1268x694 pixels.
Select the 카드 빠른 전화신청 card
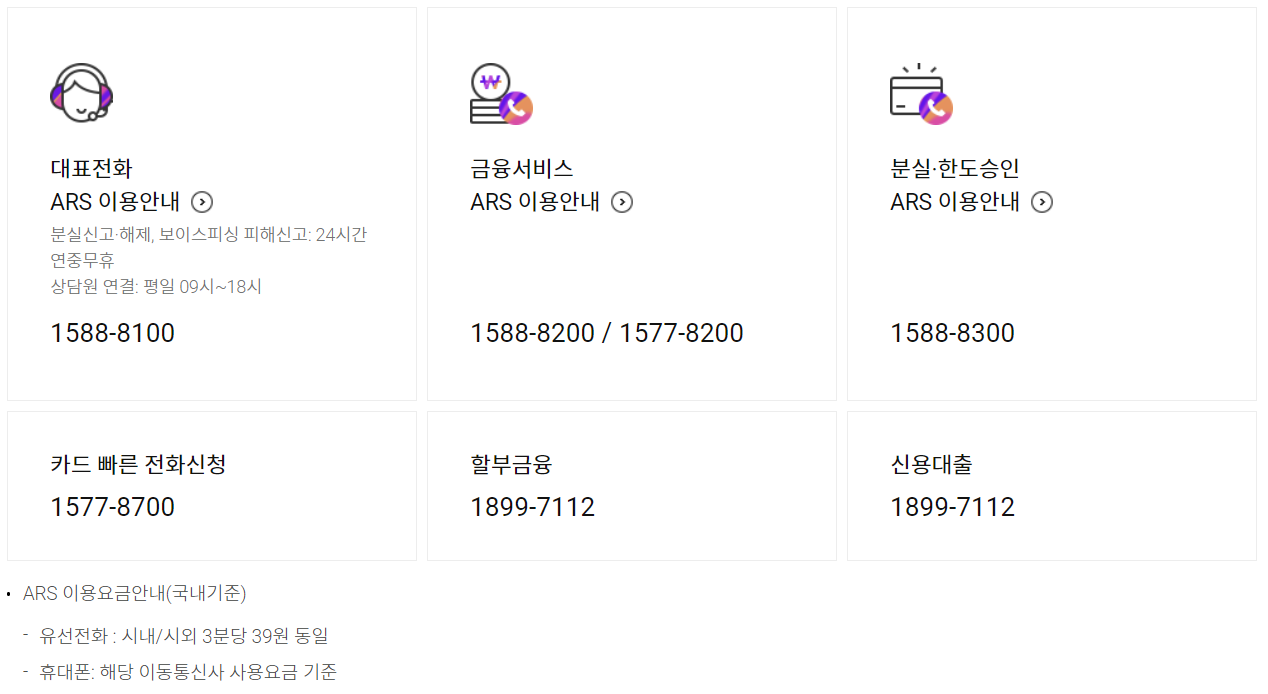click(212, 486)
